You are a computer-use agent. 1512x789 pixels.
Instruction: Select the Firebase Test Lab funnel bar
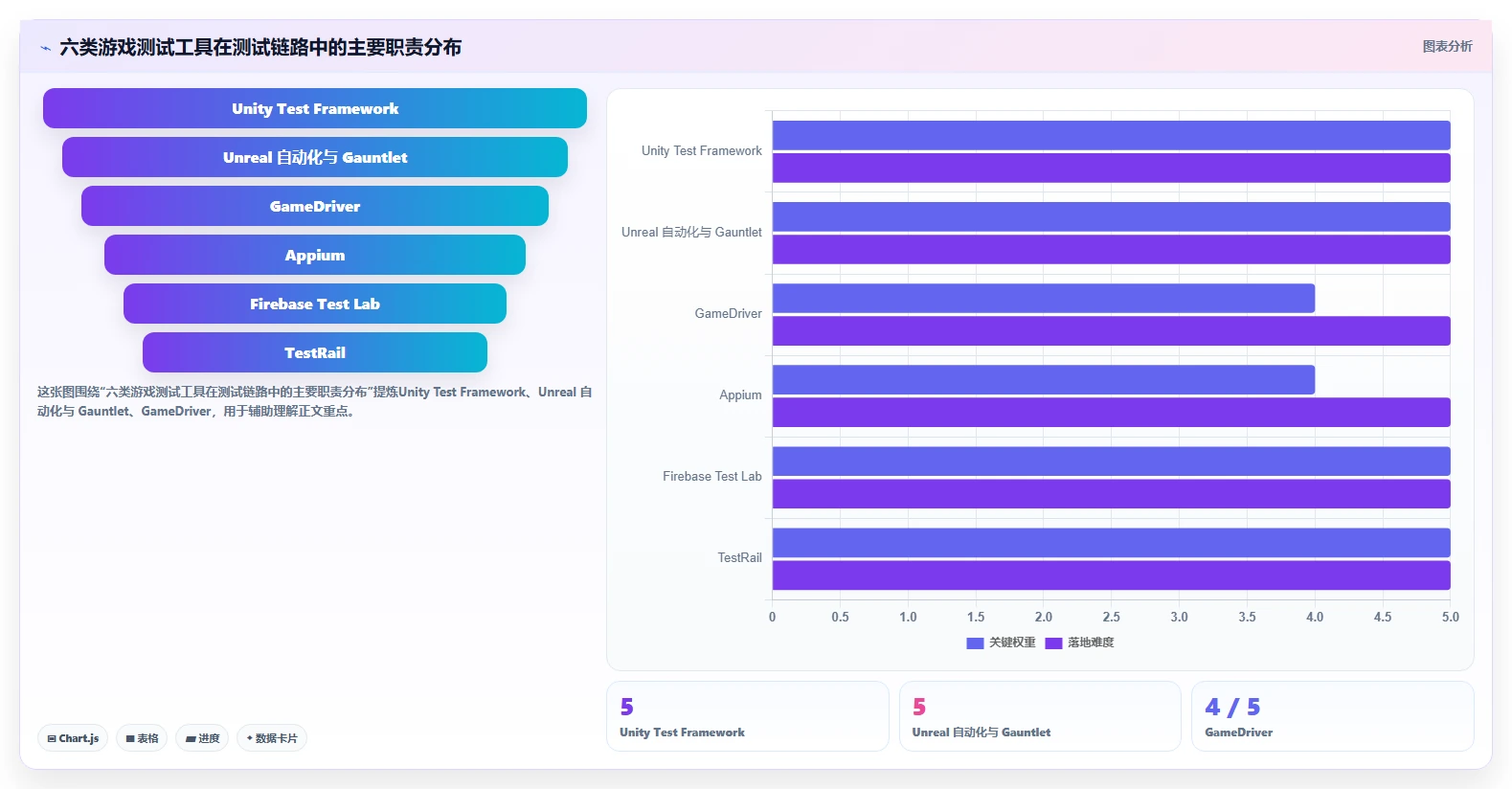point(315,304)
